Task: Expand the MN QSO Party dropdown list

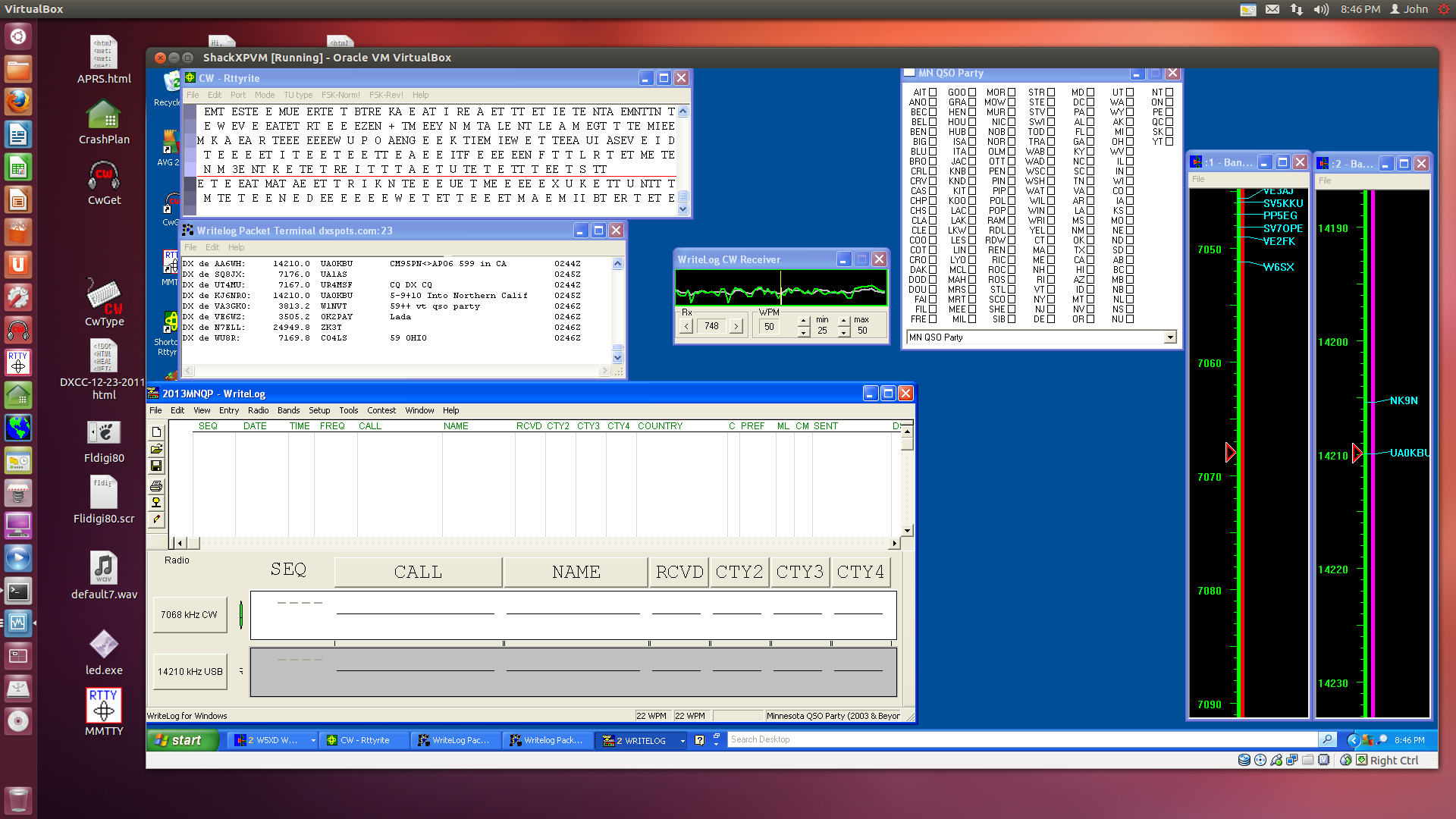Action: click(x=1170, y=337)
